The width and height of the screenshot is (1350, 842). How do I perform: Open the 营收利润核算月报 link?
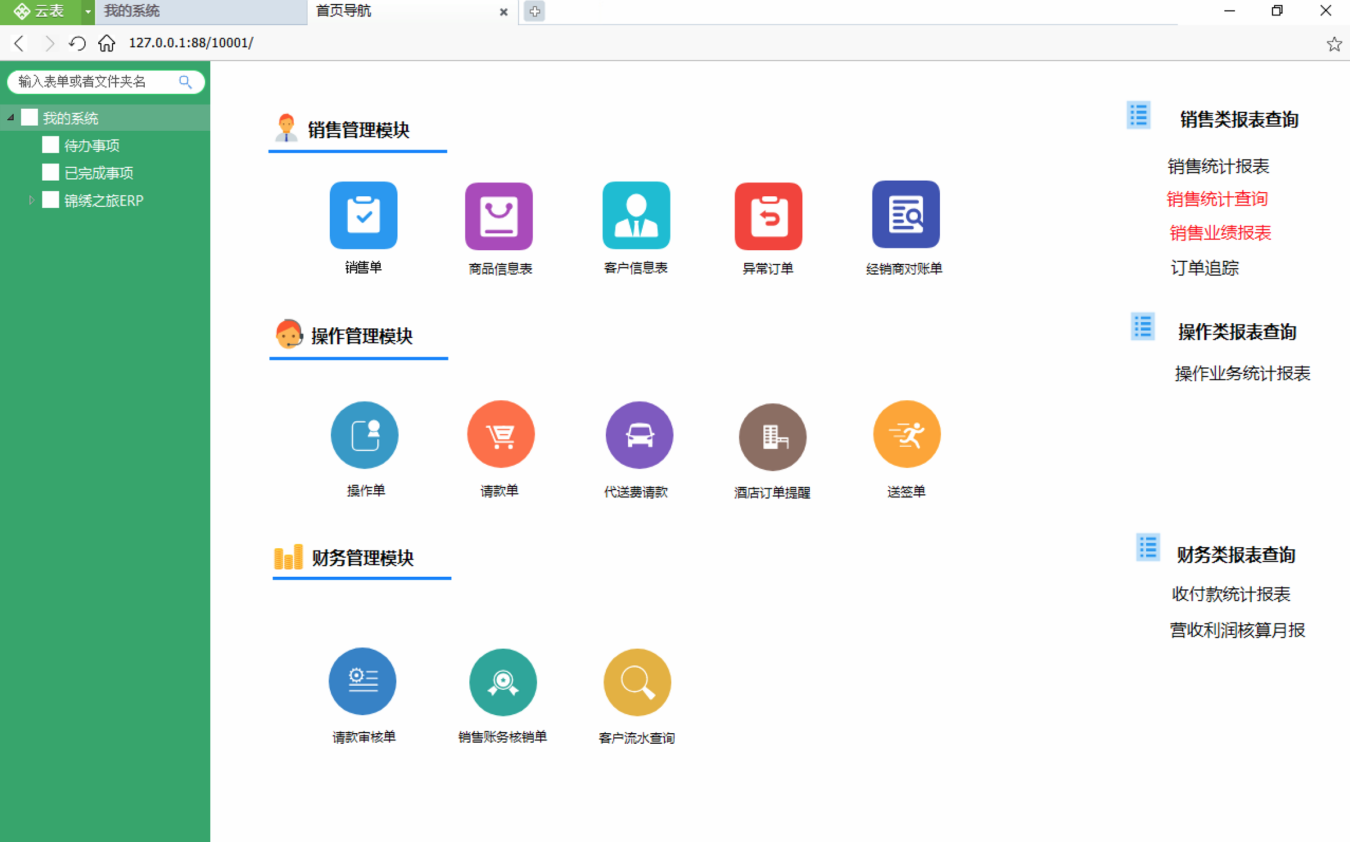click(x=1238, y=631)
